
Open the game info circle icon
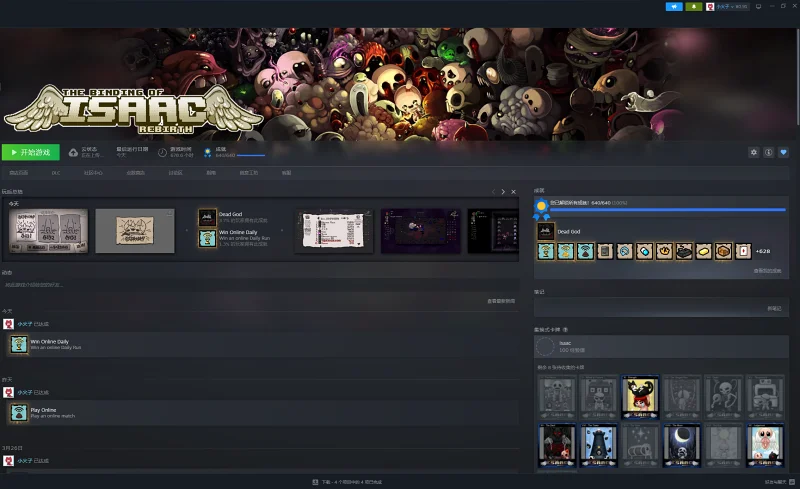pos(768,152)
